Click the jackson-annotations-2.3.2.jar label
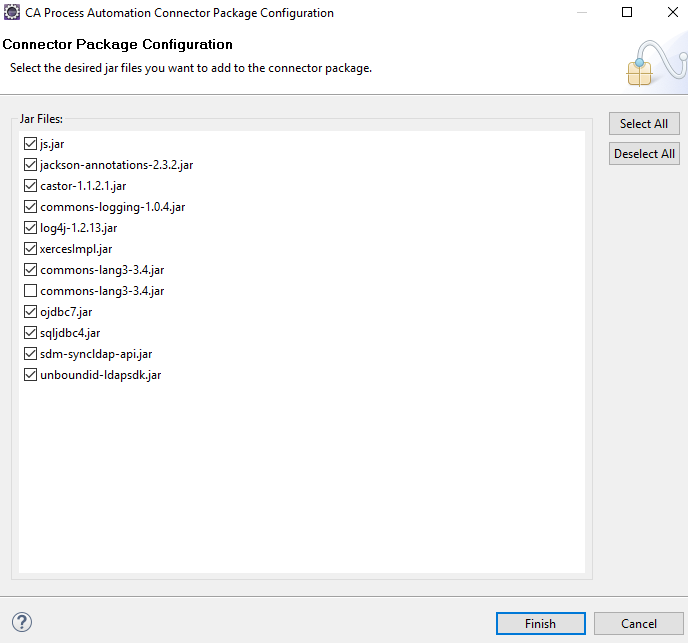The image size is (688, 643). click(117, 165)
